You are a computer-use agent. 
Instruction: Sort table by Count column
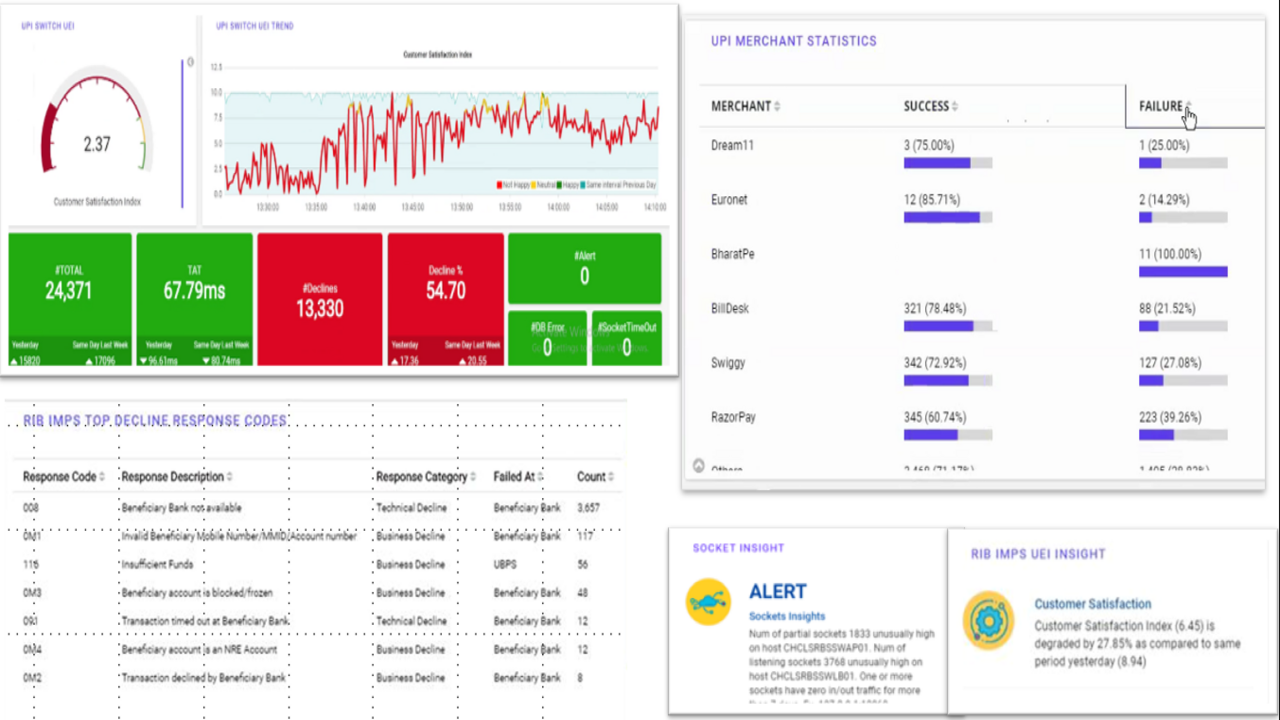[x=610, y=477]
